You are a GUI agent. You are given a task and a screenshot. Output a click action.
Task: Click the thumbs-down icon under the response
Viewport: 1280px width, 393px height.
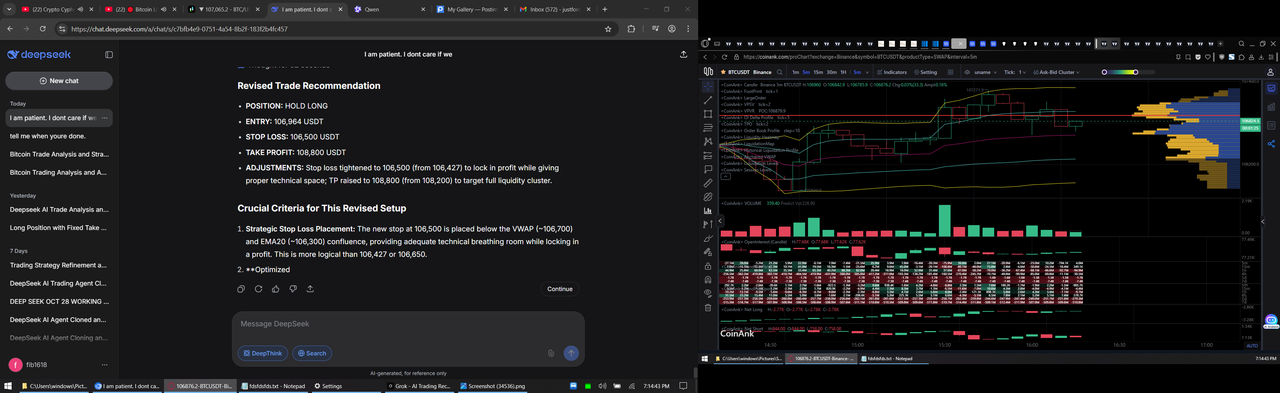tap(292, 289)
